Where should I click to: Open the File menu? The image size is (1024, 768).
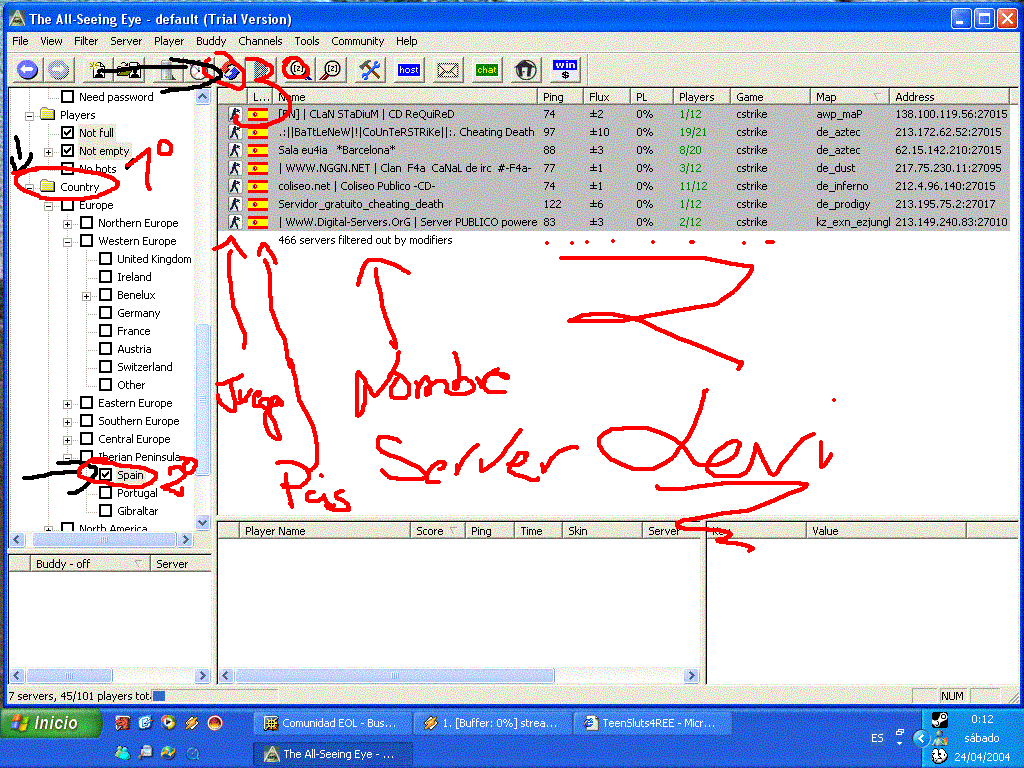click(x=20, y=41)
